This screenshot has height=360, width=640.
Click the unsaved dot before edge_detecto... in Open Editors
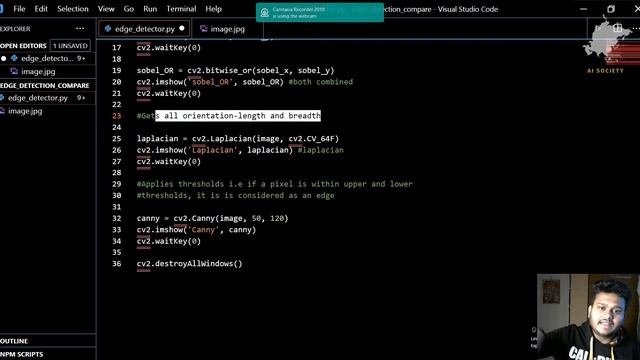pyautogui.click(x=4, y=58)
